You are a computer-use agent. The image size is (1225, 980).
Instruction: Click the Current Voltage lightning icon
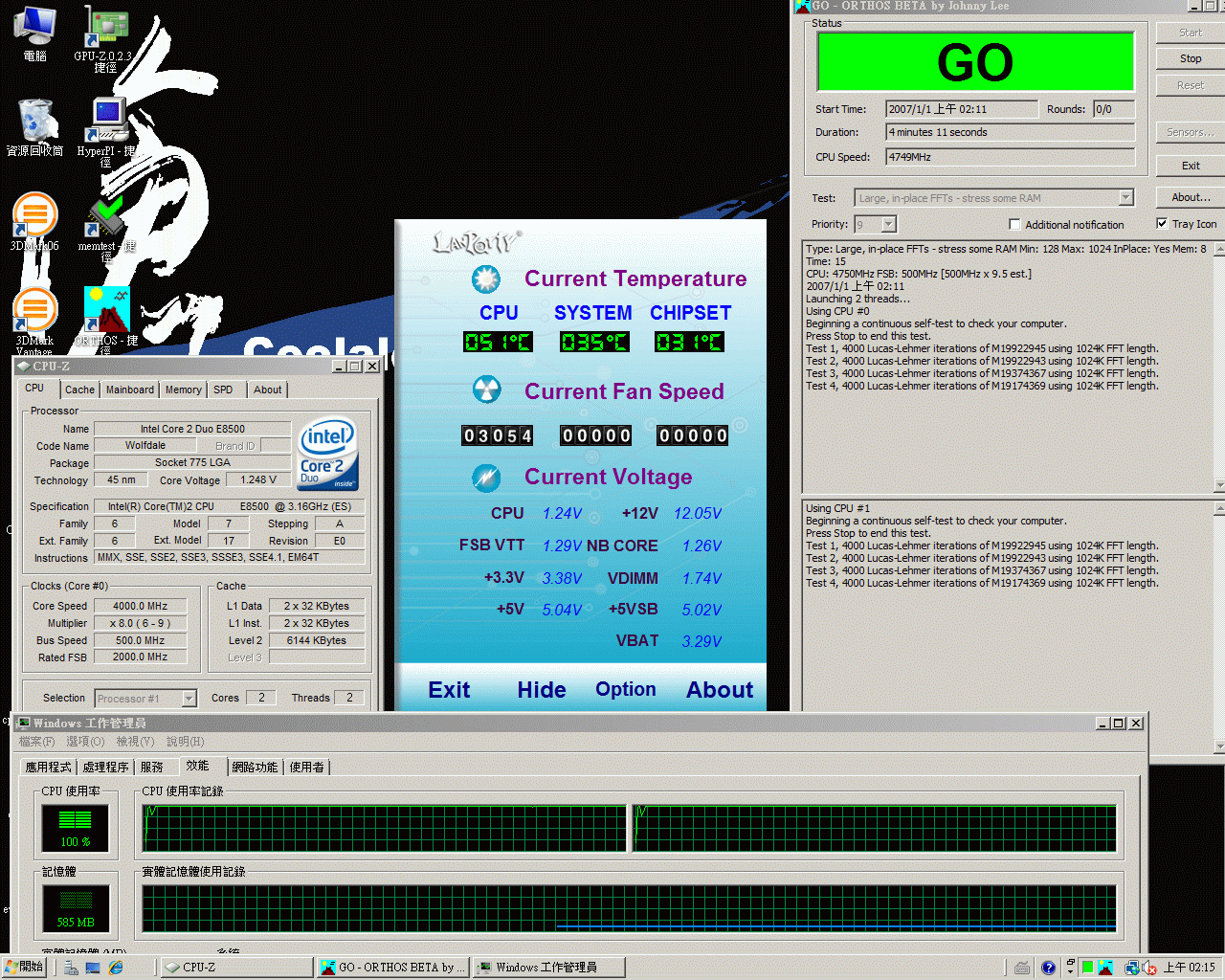tap(486, 477)
